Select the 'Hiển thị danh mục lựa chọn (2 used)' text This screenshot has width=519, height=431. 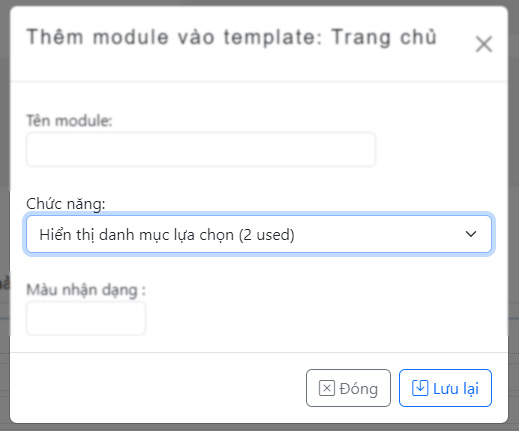coord(167,235)
